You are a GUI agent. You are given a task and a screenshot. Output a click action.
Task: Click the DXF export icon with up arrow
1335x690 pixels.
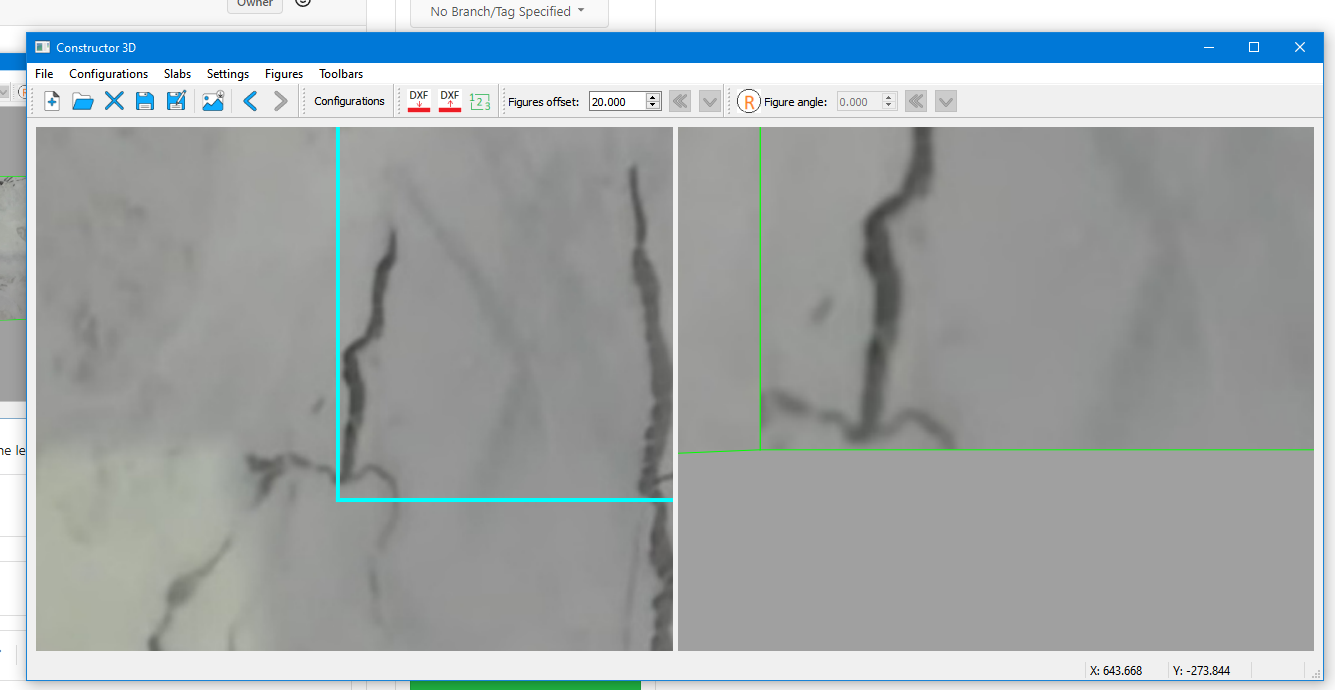[450, 101]
